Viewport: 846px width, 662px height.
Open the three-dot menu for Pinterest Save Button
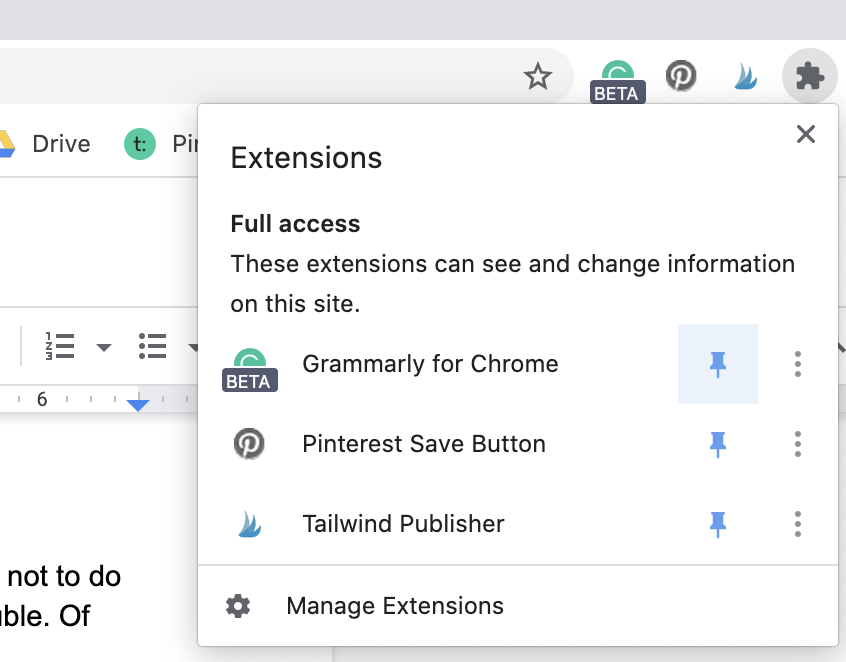point(797,444)
